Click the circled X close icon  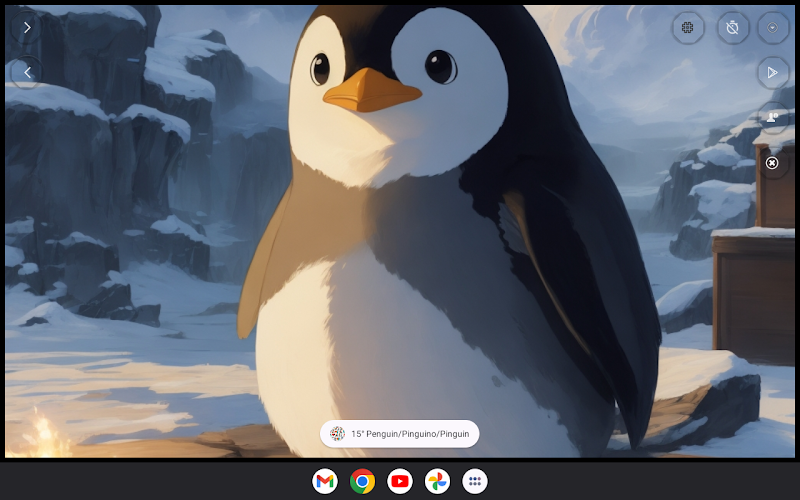click(772, 163)
